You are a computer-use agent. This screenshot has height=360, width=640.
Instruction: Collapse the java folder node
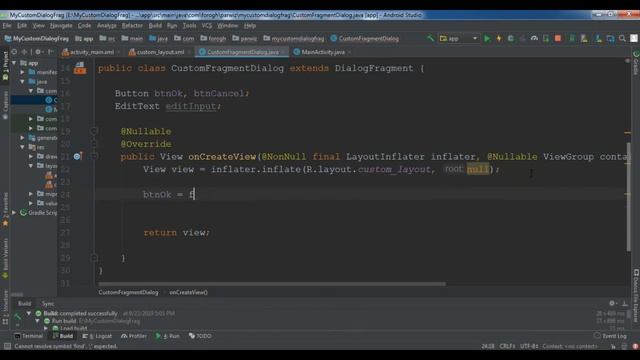click(x=22, y=82)
